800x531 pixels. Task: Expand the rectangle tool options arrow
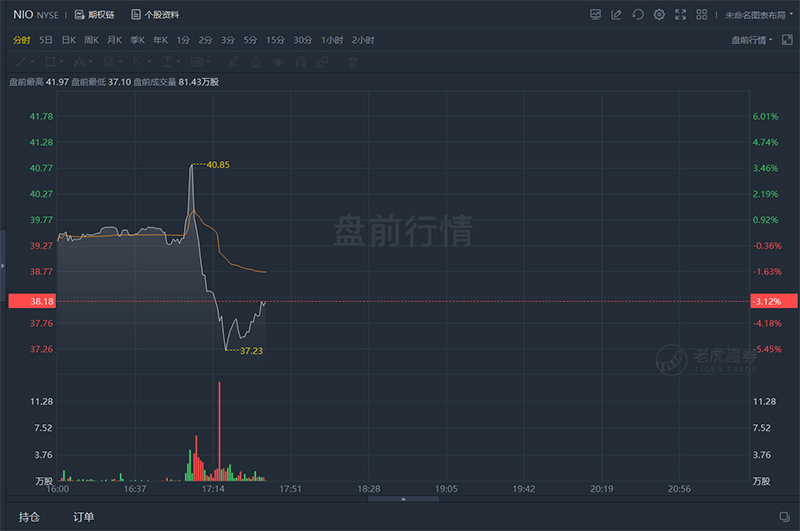click(x=61, y=62)
